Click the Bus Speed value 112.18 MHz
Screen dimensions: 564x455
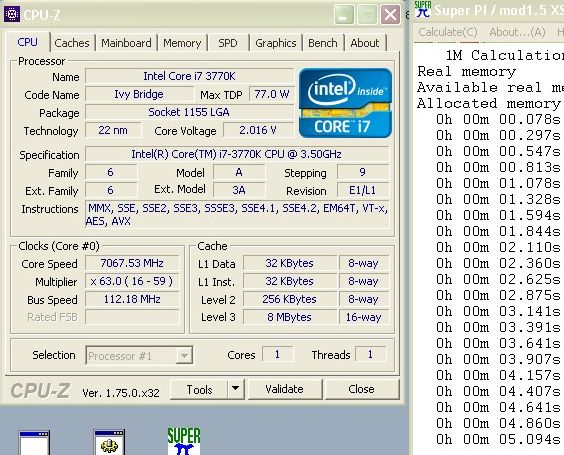tap(132, 299)
